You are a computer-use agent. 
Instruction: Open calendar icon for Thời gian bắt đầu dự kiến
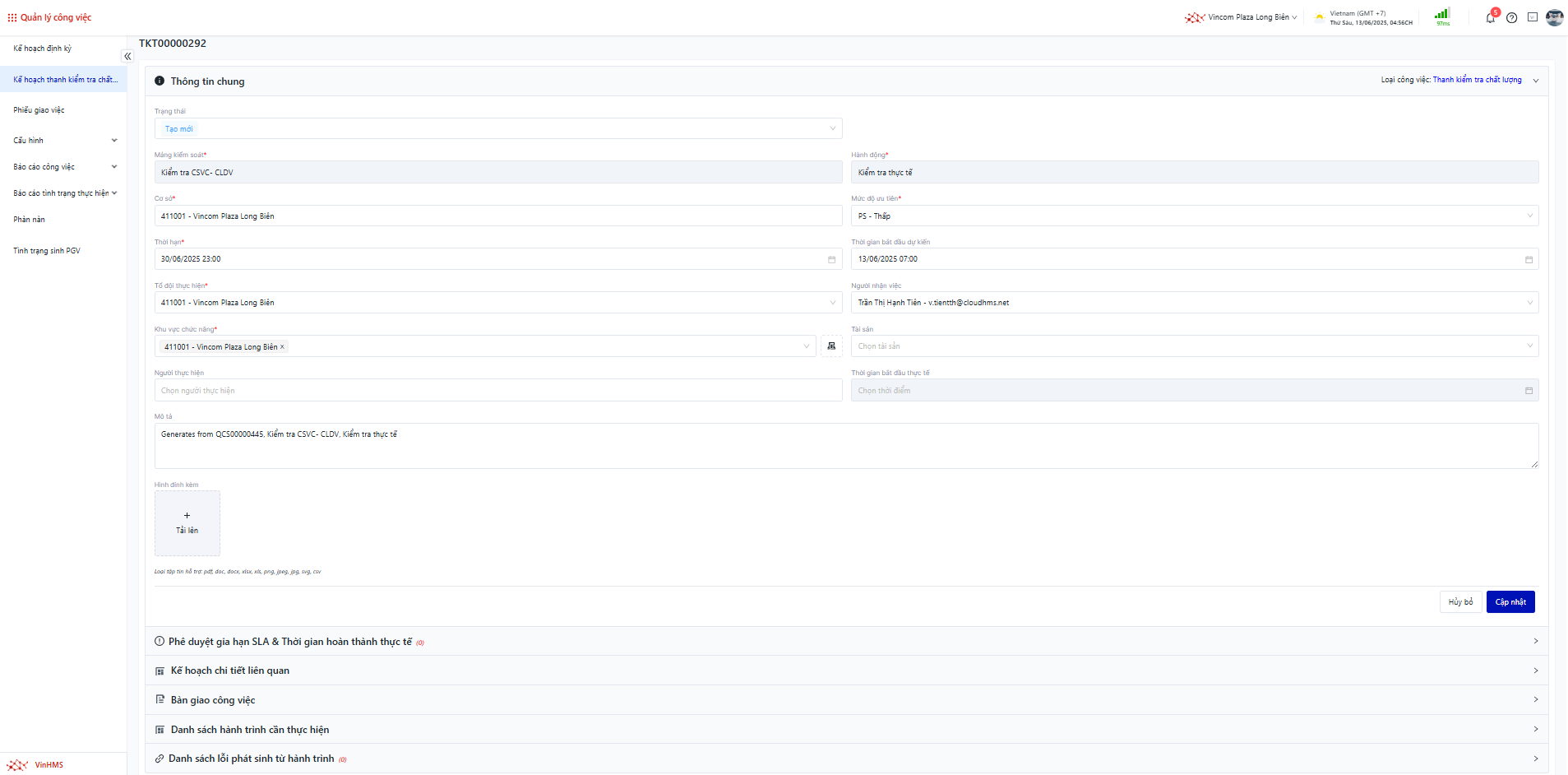[1529, 260]
